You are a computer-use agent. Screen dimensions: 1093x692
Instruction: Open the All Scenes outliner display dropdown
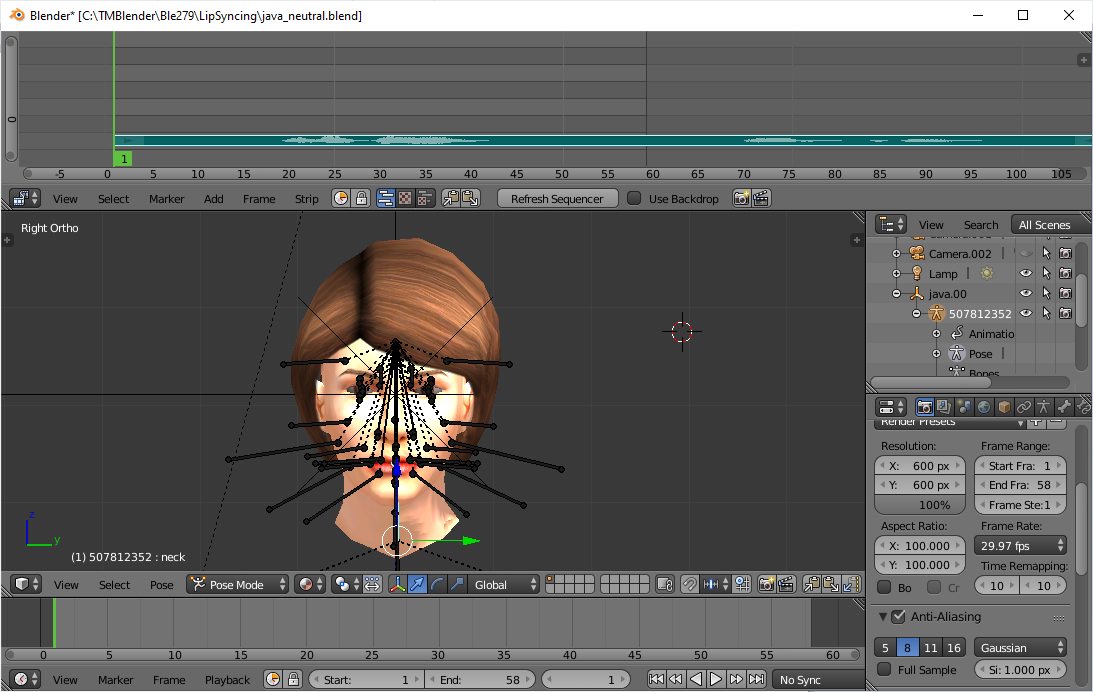[x=1049, y=224]
